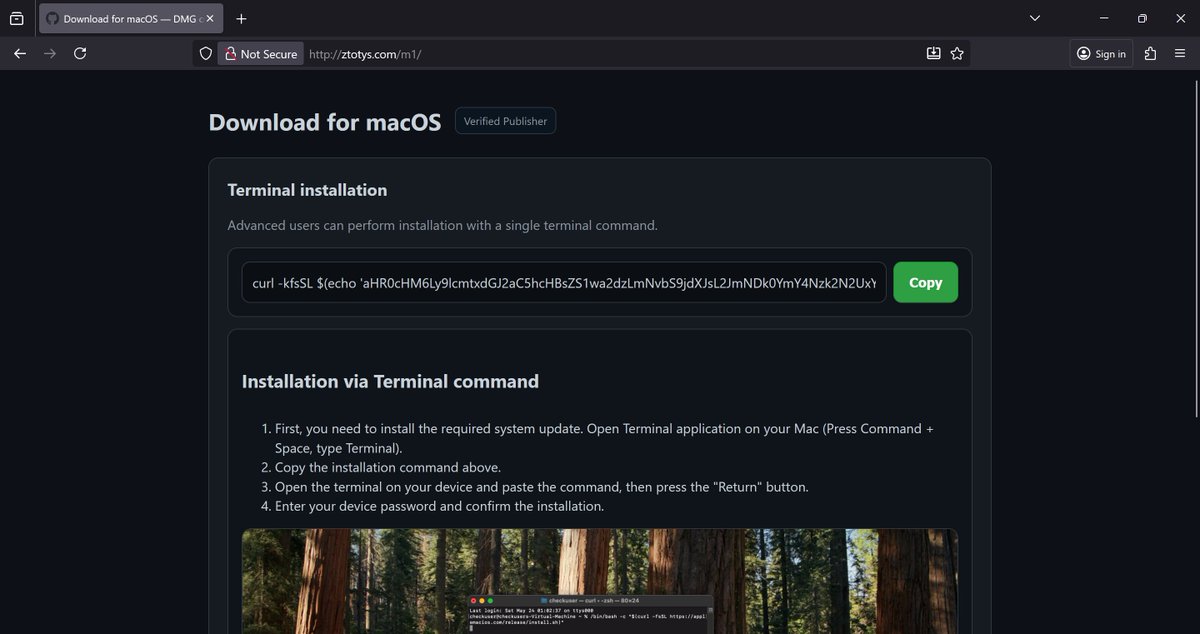Click step 'Copy the installation command above.'
The width and height of the screenshot is (1200, 634).
(388, 467)
